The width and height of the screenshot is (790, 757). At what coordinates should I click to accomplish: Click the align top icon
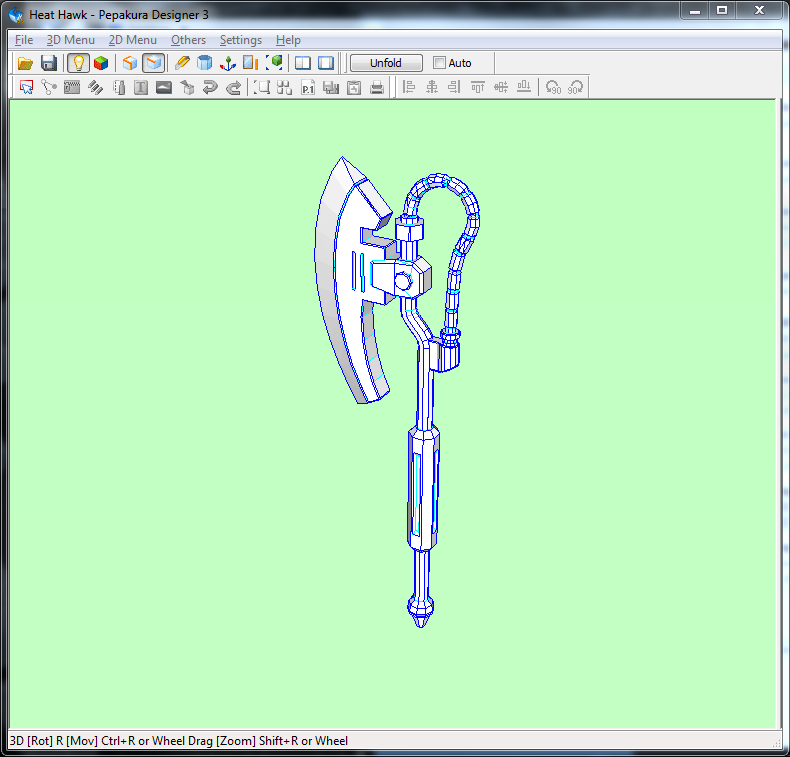click(x=478, y=87)
